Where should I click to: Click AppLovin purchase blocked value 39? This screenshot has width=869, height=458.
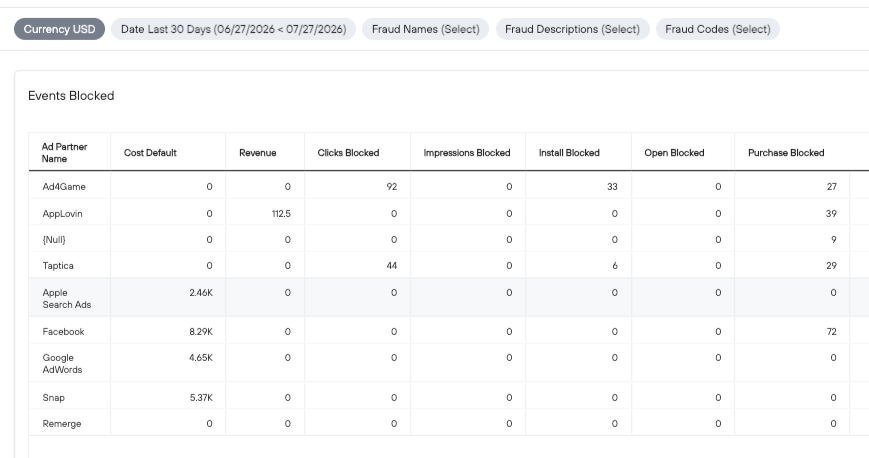pyautogui.click(x=831, y=214)
